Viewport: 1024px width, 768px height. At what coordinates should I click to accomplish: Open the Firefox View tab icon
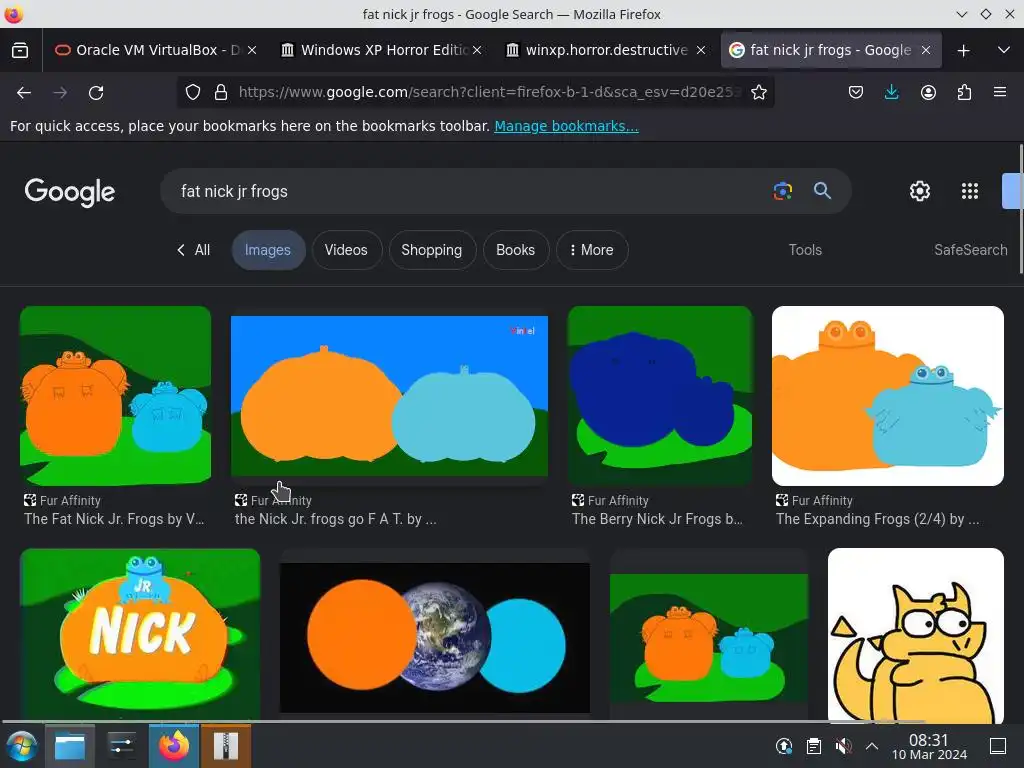tap(20, 50)
